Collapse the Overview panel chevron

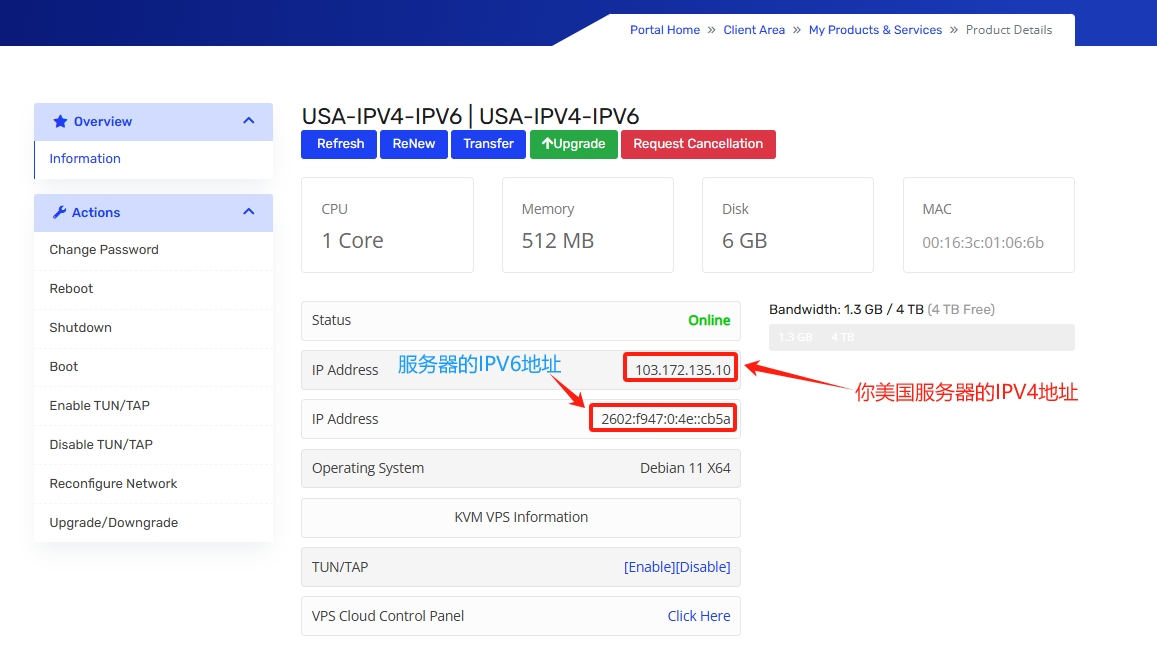click(249, 120)
